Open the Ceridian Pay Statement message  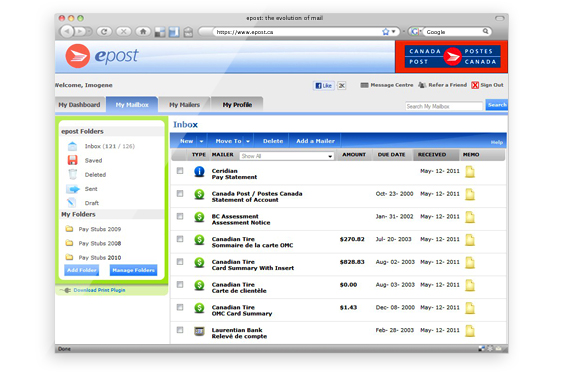pyautogui.click(x=234, y=174)
